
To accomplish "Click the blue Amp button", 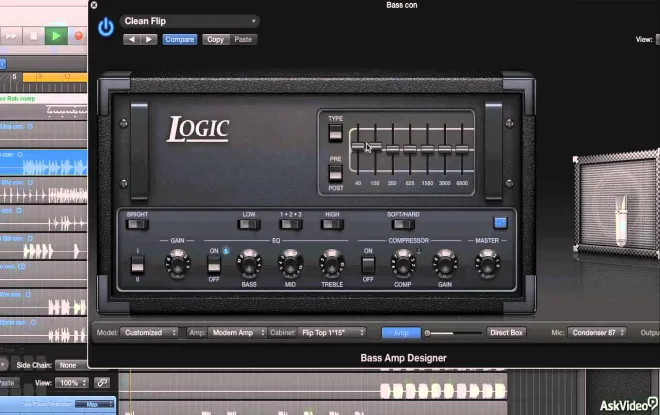I will point(401,333).
